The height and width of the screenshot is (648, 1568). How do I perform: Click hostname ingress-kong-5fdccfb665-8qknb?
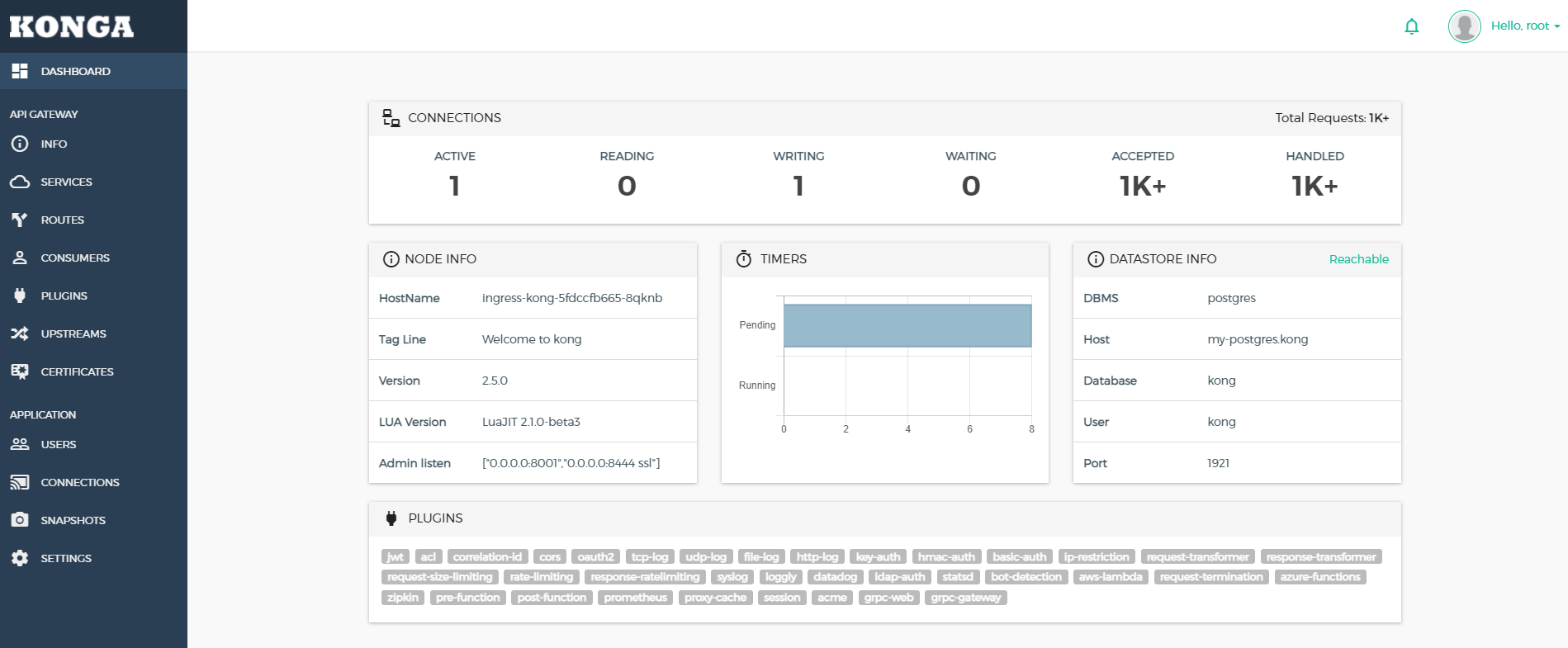[572, 298]
